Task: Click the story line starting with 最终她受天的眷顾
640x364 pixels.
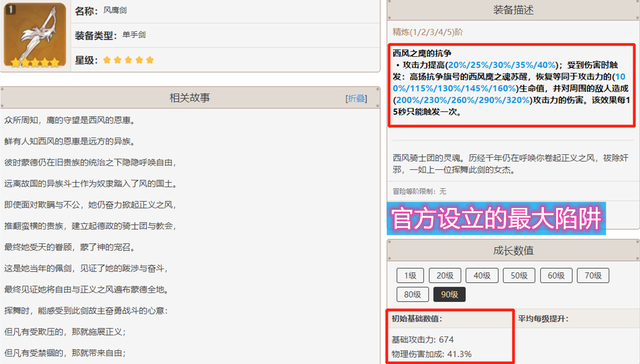Action: [70, 247]
